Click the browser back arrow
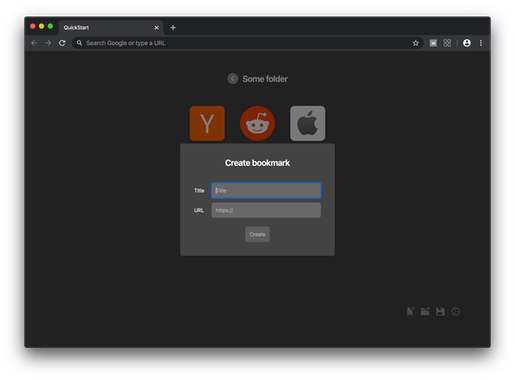515x380 pixels. 34,43
